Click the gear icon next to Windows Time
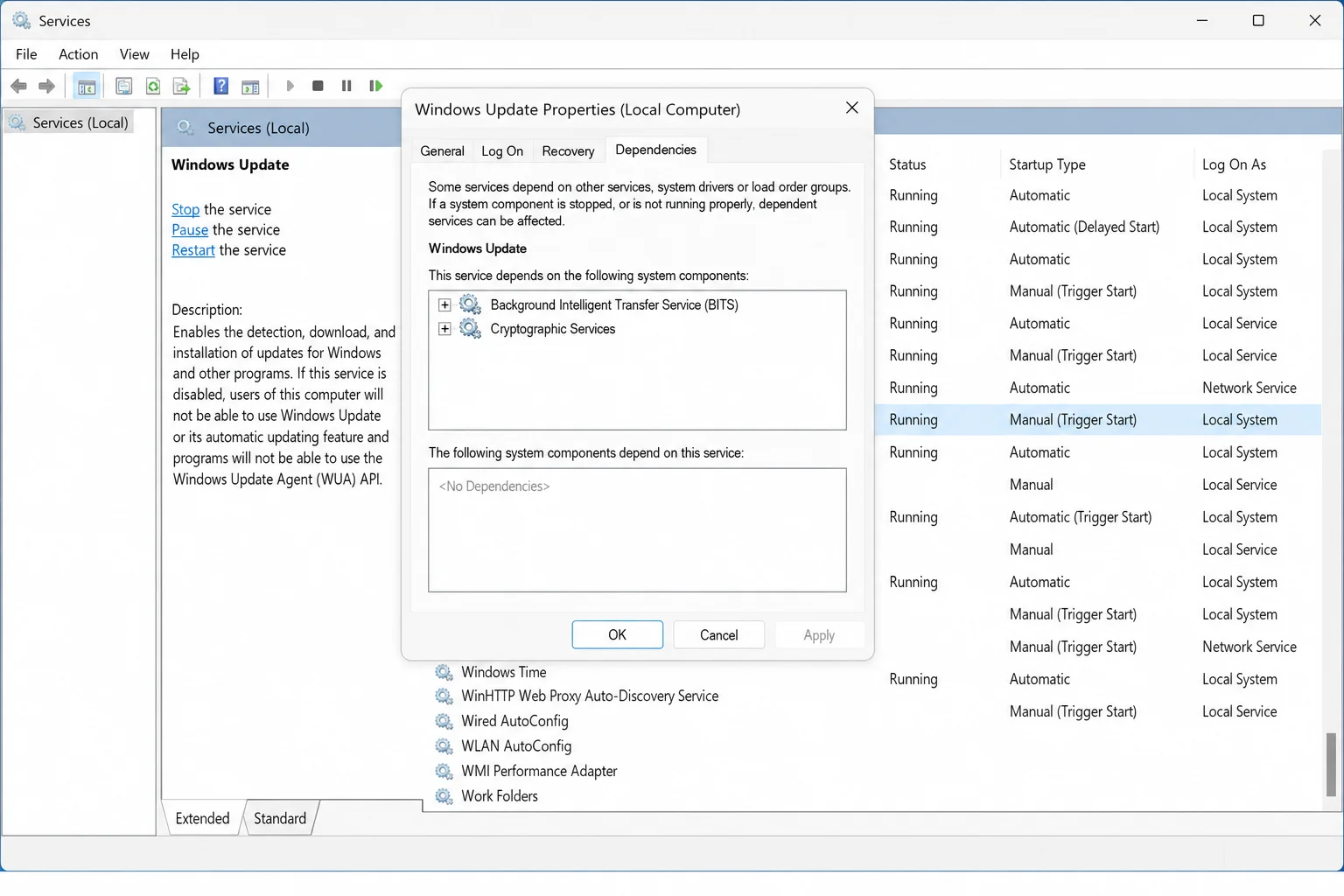 click(x=444, y=672)
